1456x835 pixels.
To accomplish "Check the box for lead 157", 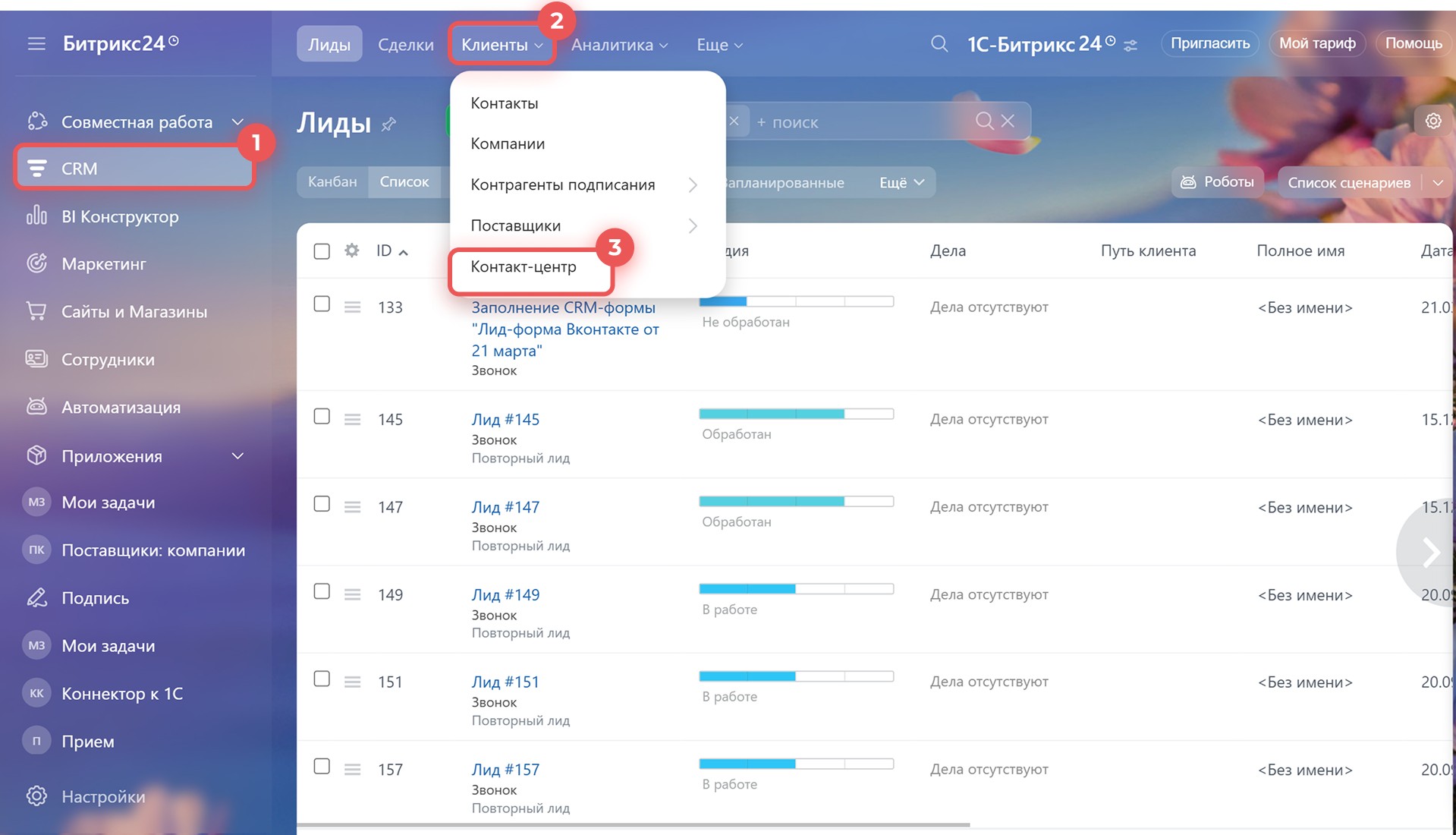I will (x=322, y=766).
